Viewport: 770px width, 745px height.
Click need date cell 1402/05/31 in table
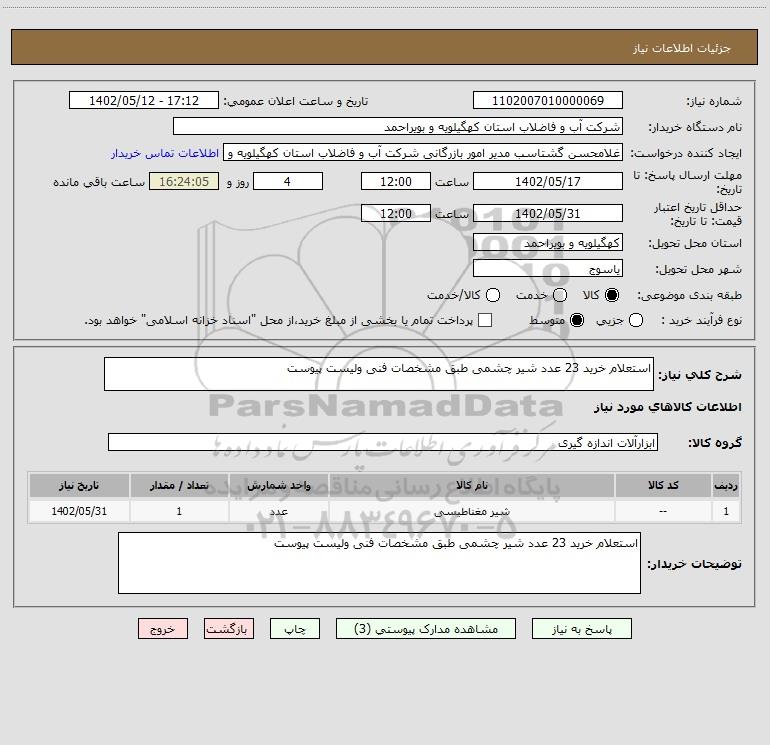pyautogui.click(x=79, y=511)
